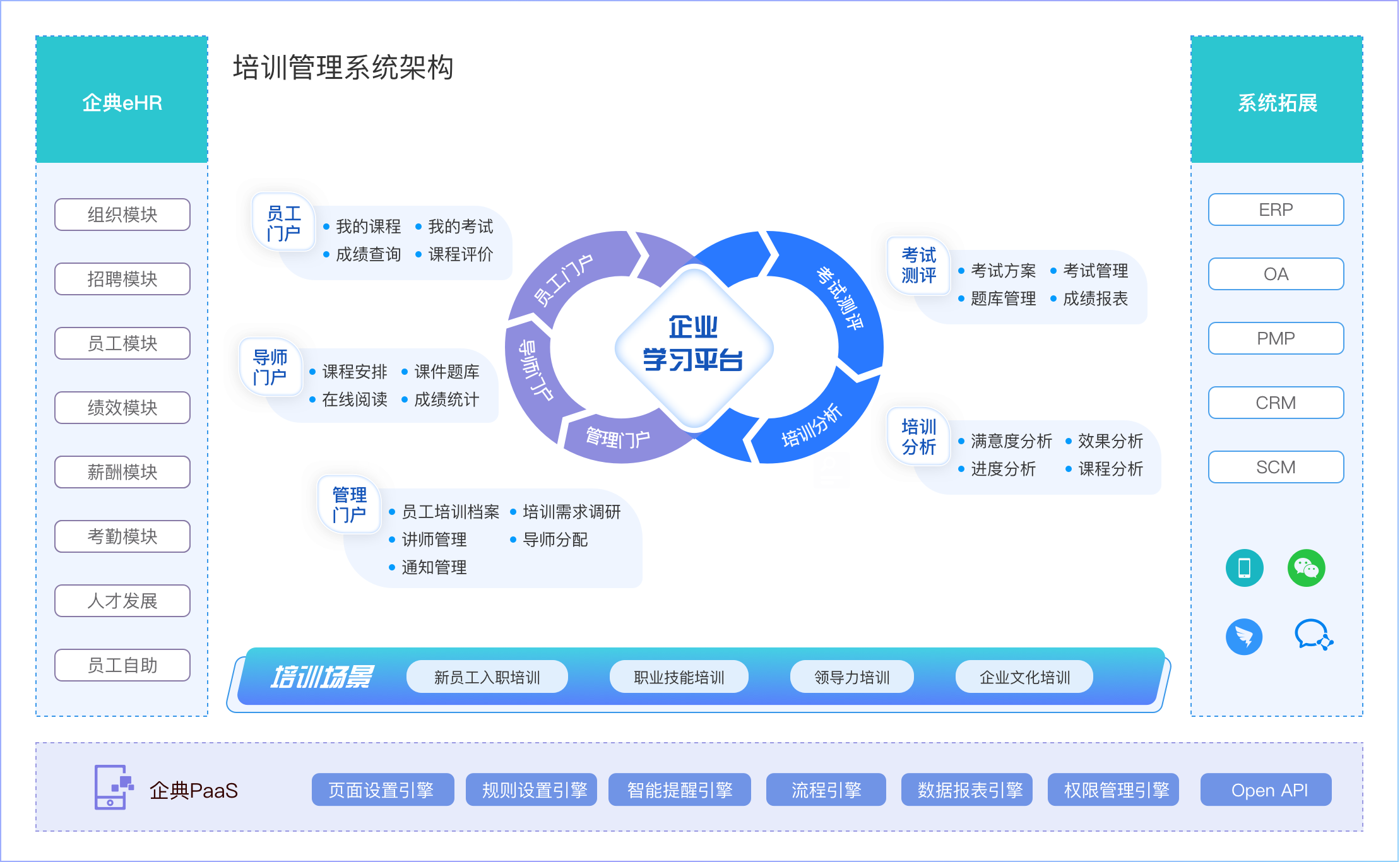Click the CRM extension box

pyautogui.click(x=1276, y=403)
